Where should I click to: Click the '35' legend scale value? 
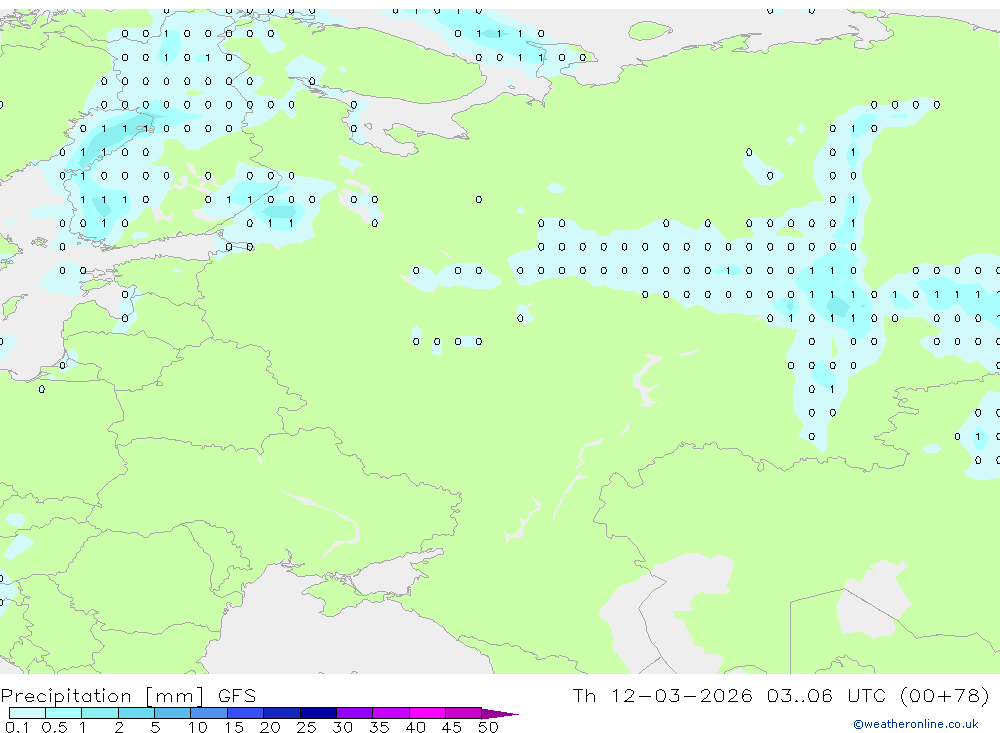(379, 727)
